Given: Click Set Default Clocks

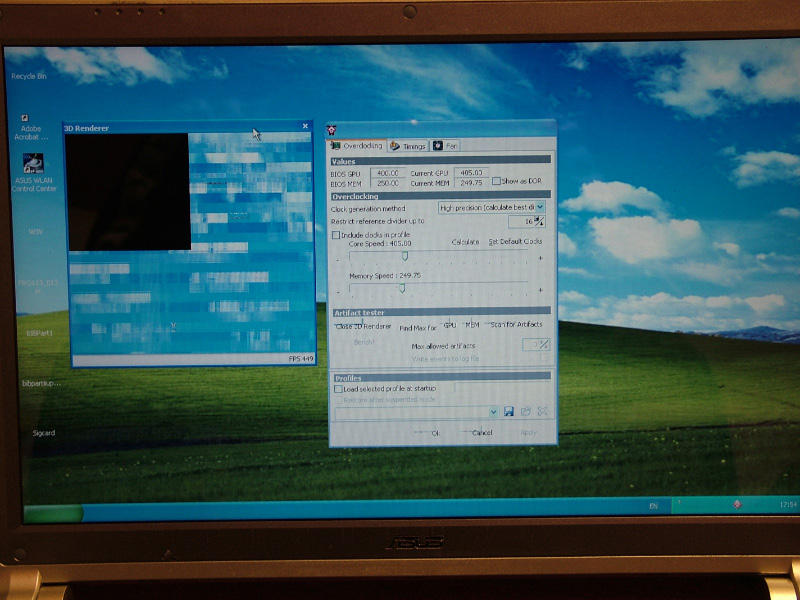Looking at the screenshot, I should [515, 242].
